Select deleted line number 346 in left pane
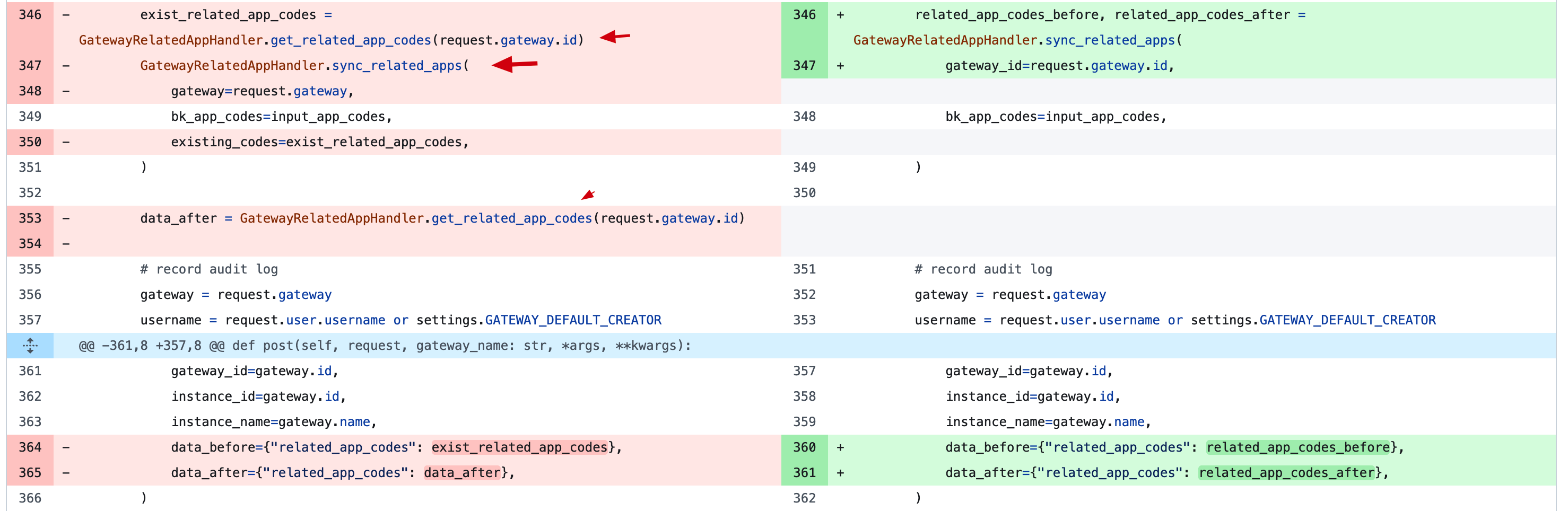1568x511 pixels. pyautogui.click(x=30, y=15)
